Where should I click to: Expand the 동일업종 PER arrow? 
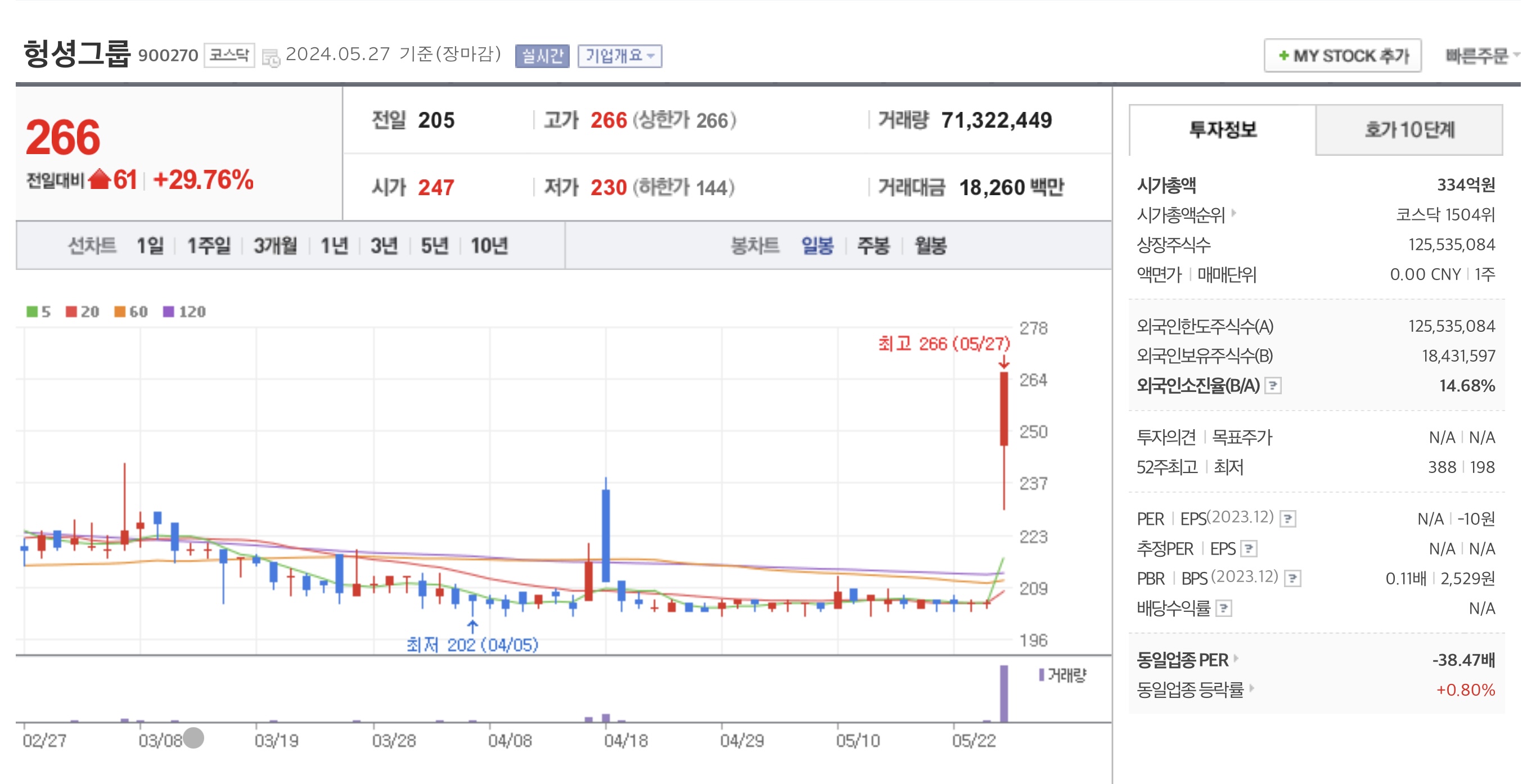[1236, 658]
